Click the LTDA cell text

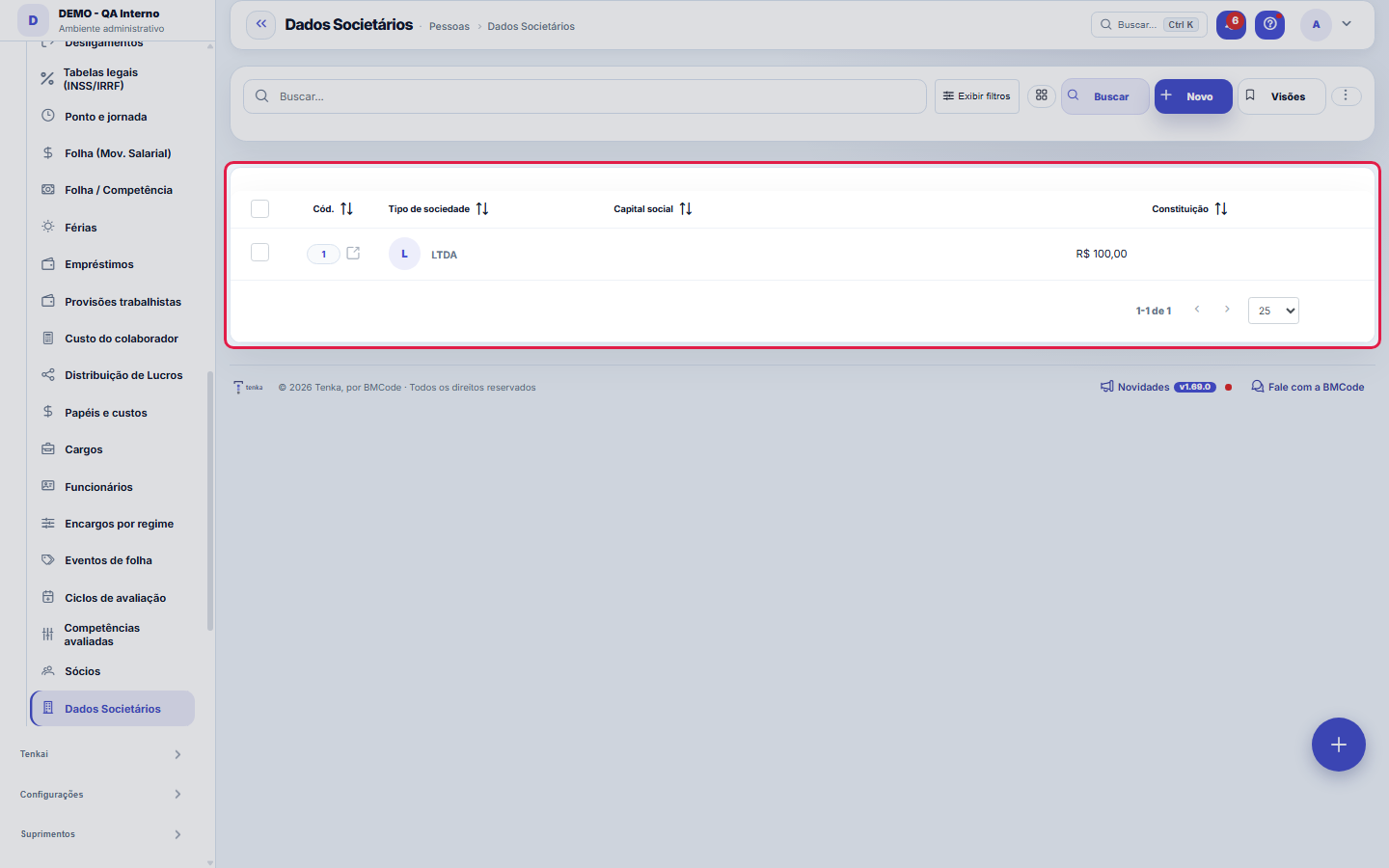444,255
